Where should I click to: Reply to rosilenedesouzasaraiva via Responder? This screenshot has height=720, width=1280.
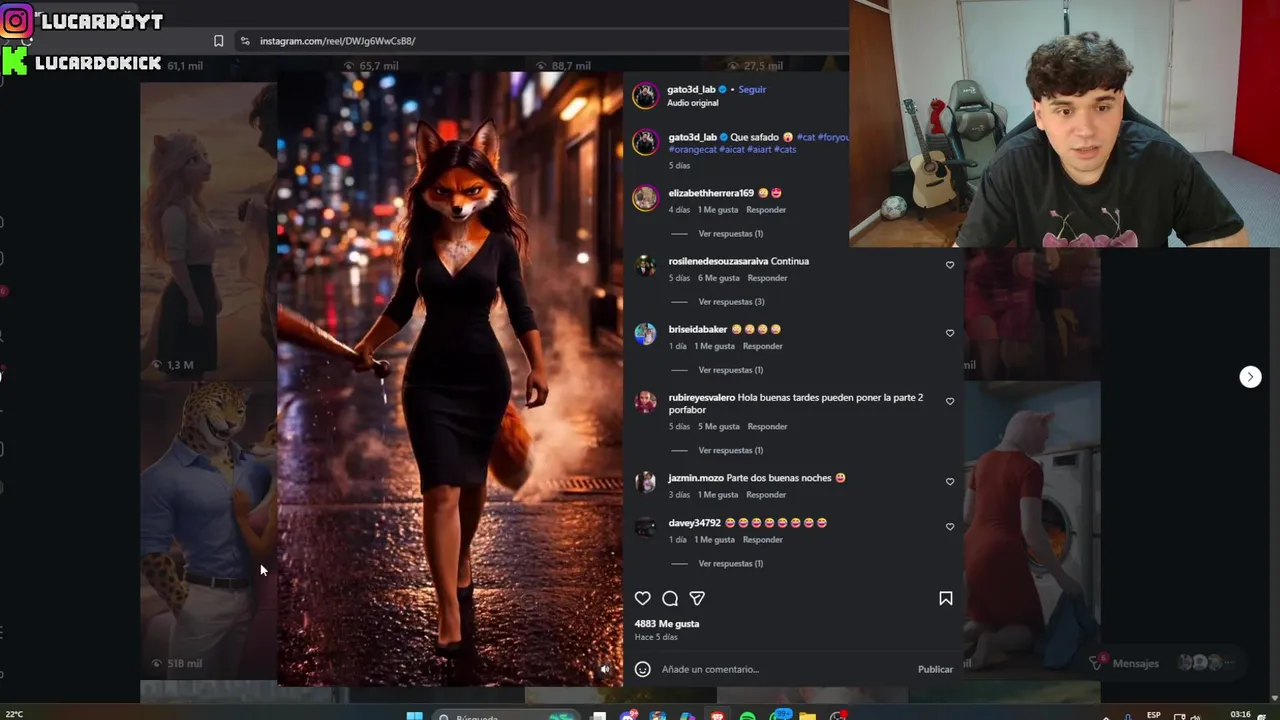click(767, 278)
